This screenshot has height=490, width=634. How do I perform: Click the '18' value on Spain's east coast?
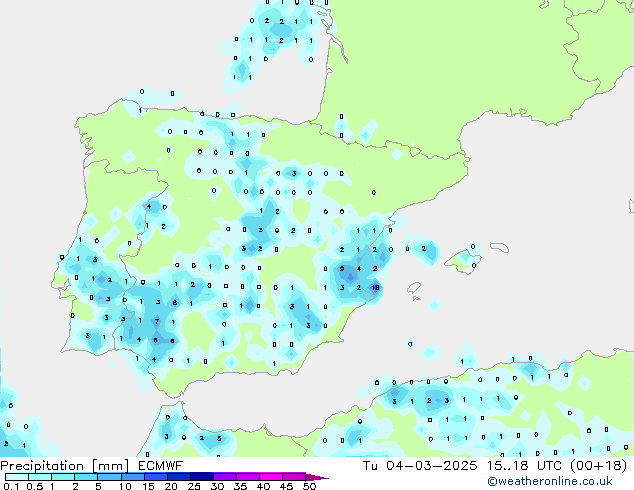[x=375, y=287]
